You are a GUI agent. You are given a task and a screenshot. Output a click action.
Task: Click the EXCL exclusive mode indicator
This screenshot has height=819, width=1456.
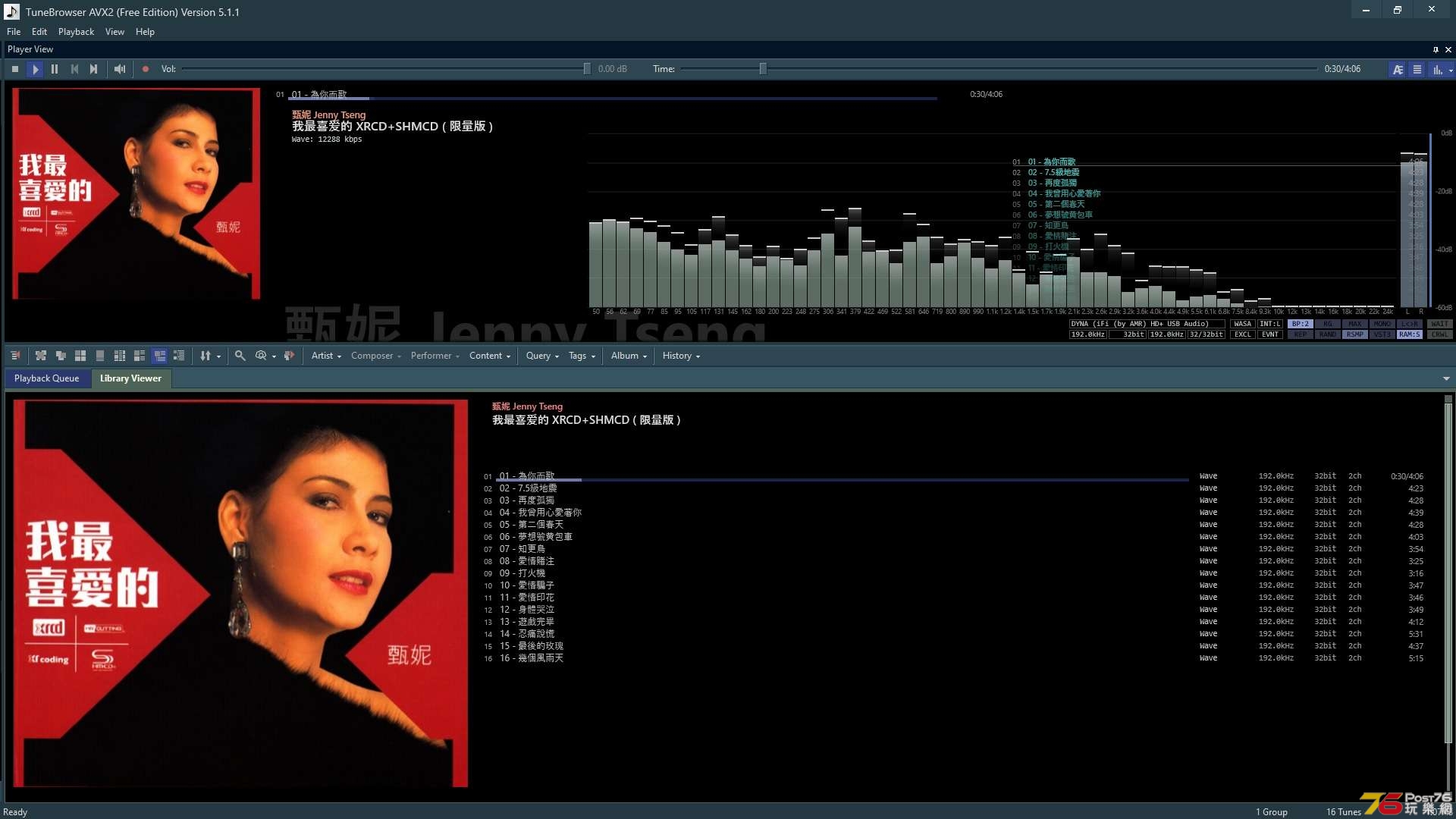coord(1243,334)
